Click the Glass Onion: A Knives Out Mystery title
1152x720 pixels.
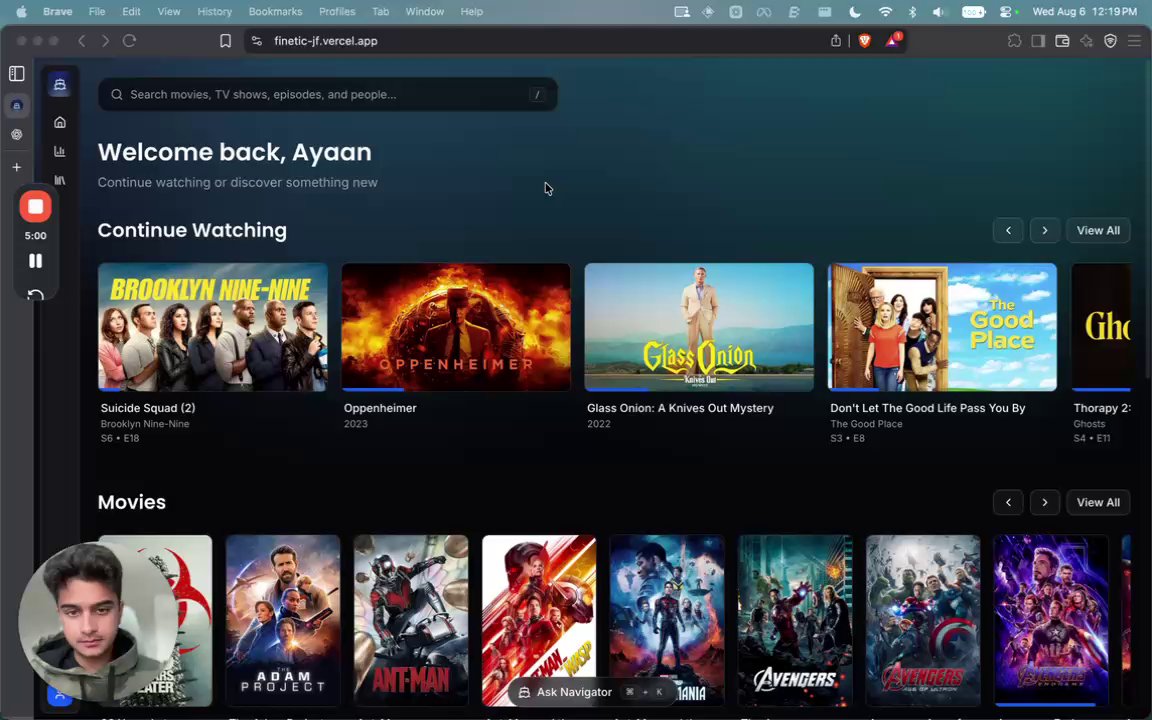pos(680,408)
